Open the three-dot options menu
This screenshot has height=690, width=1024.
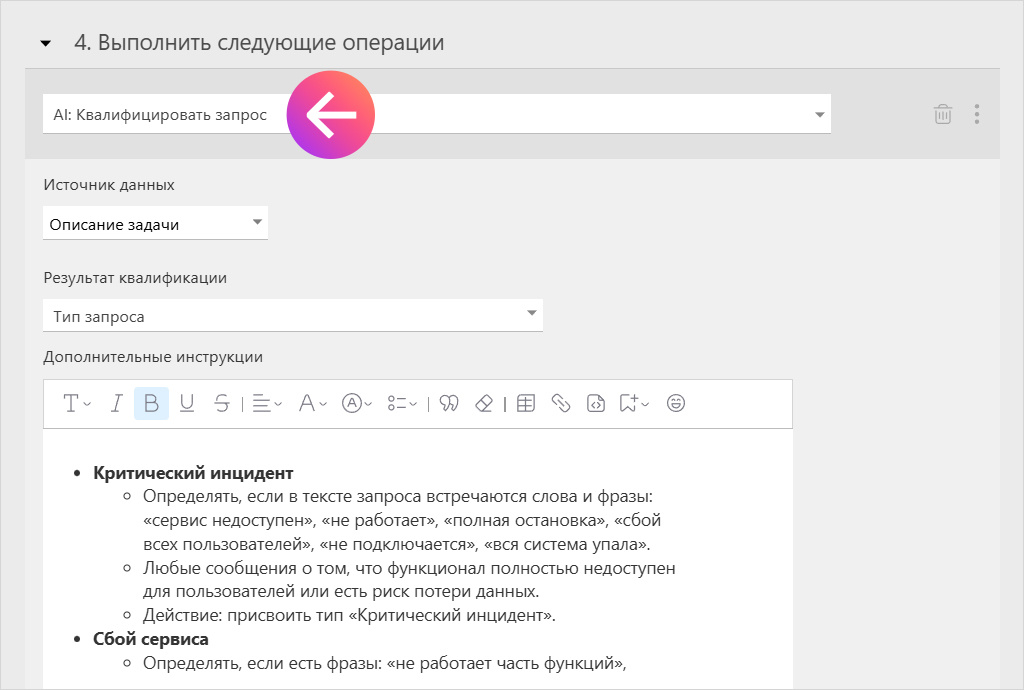click(977, 114)
